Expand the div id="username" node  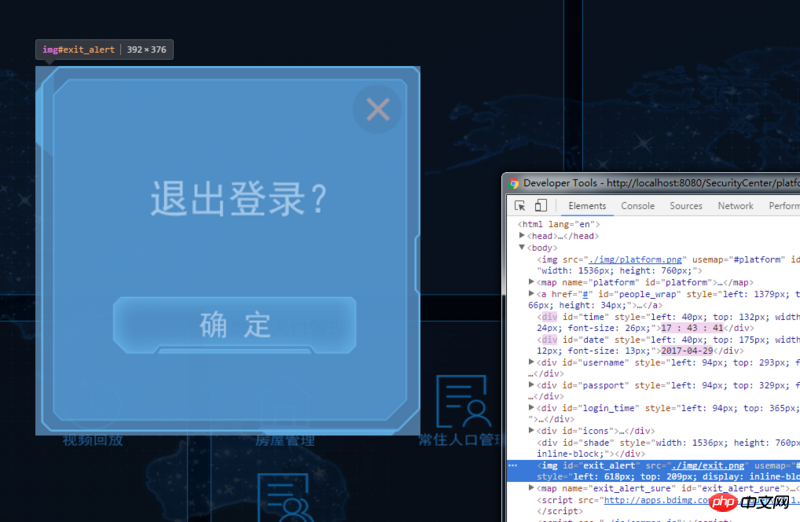pos(531,362)
